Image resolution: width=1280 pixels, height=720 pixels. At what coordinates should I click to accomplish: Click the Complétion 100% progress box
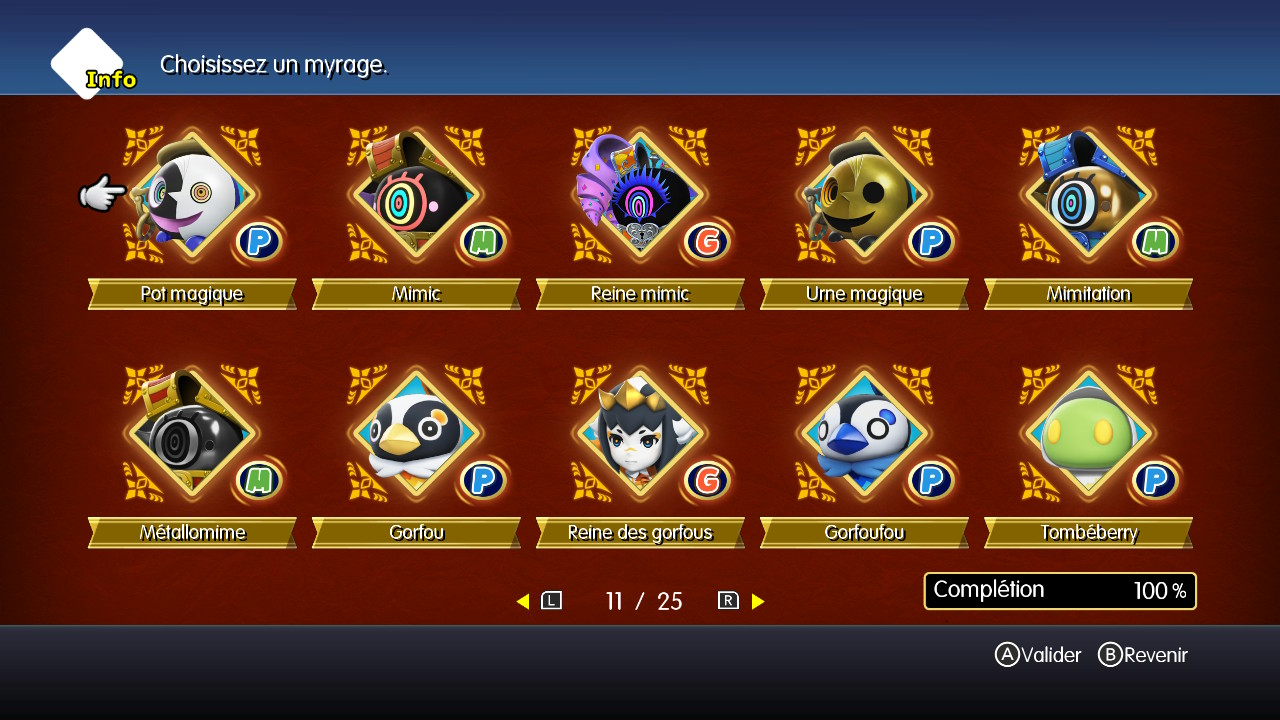point(1060,591)
